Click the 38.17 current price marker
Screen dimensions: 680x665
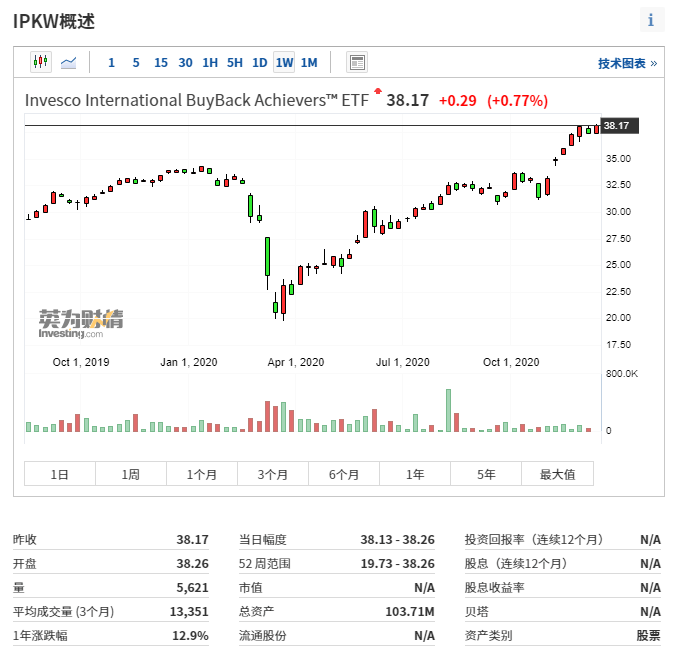(x=619, y=126)
